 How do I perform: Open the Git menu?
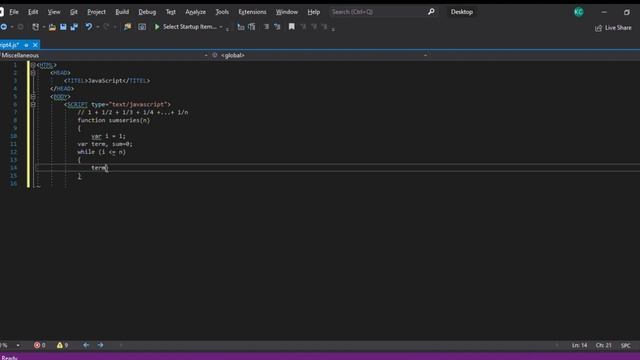pos(73,12)
